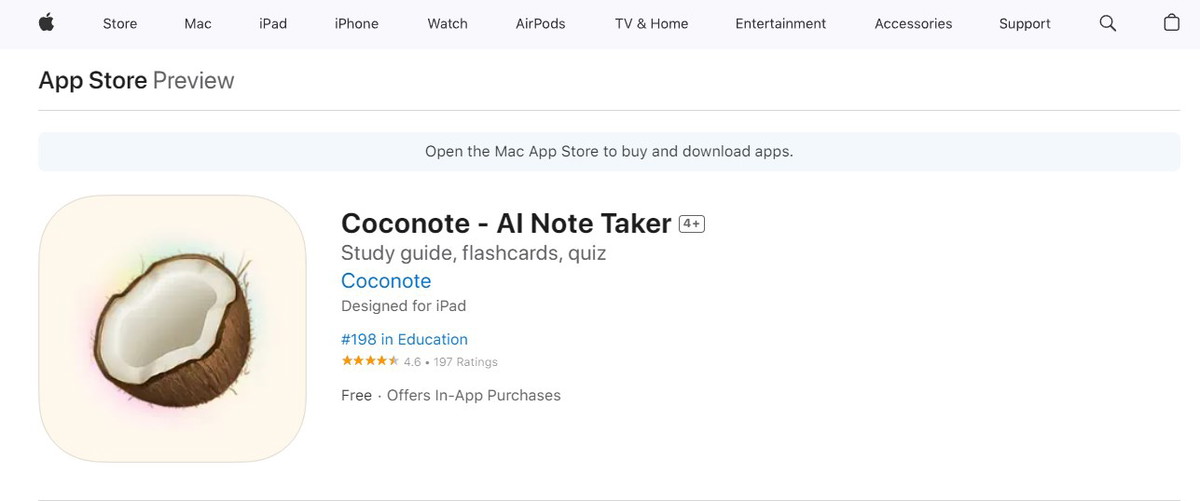Click the Open Mac App Store banner
1200x501 pixels.
609,152
